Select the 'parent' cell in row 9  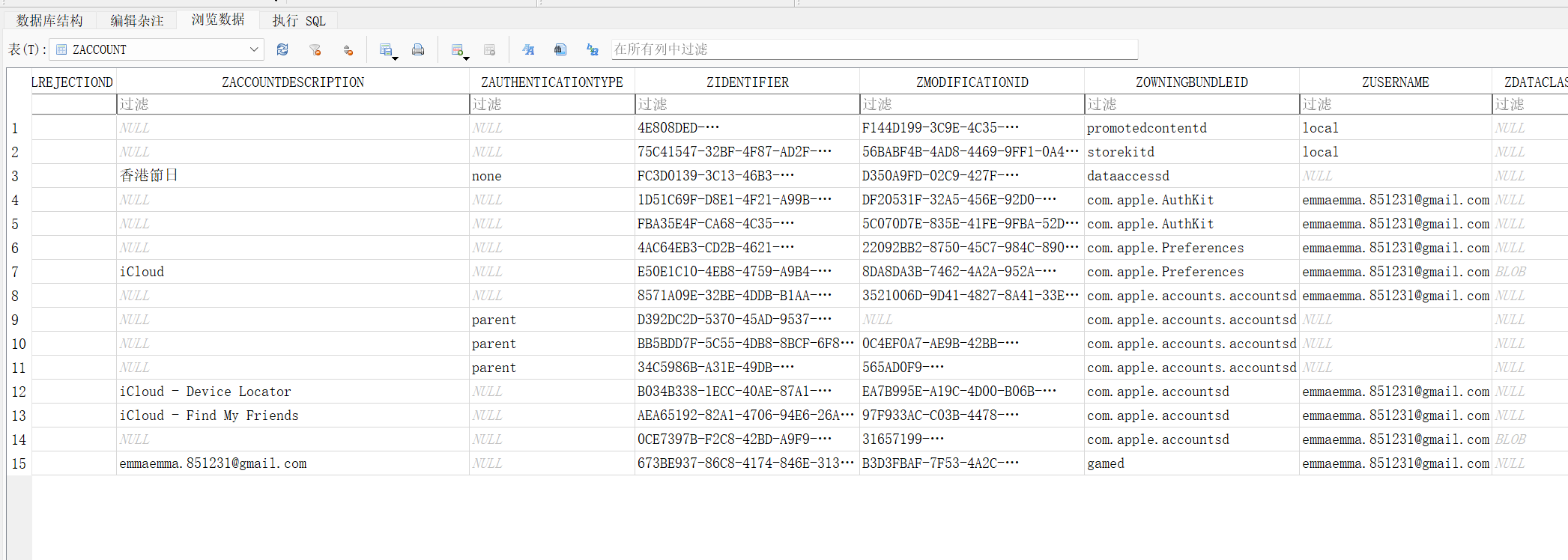point(552,320)
